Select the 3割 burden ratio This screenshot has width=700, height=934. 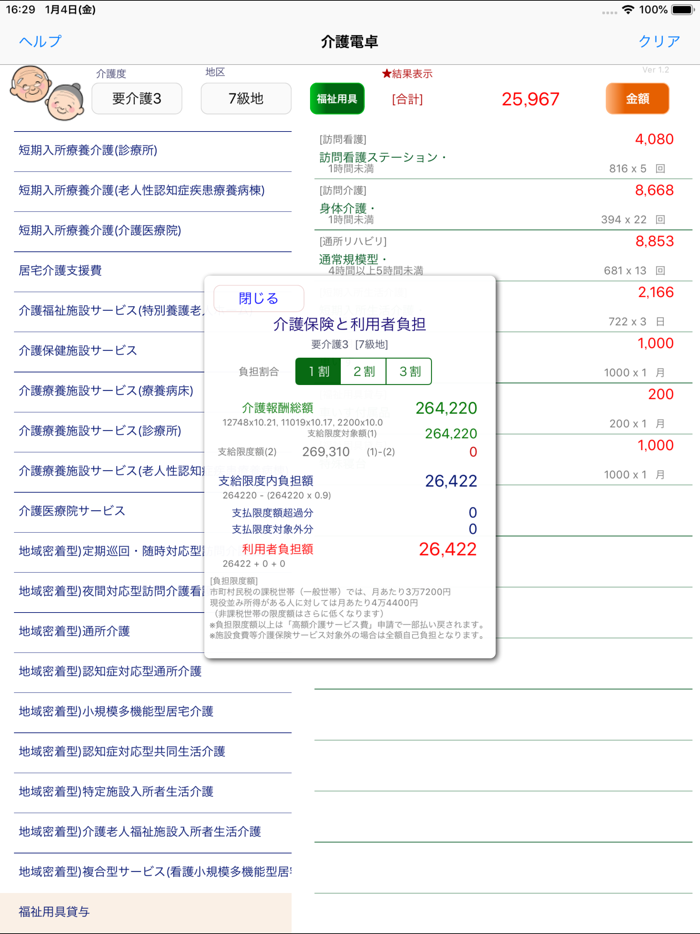[x=409, y=371]
